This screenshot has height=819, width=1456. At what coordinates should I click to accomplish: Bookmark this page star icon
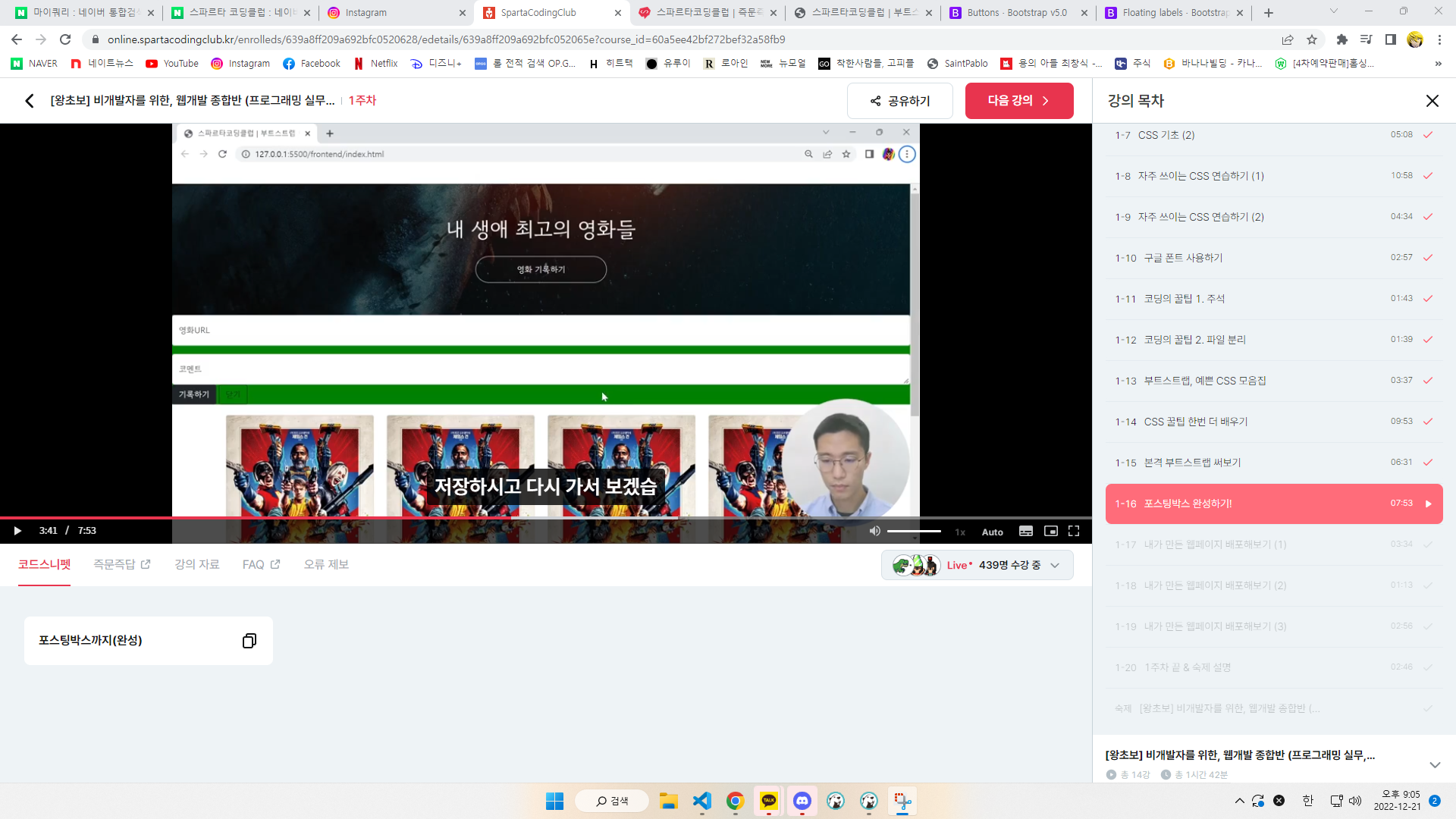[1312, 39]
